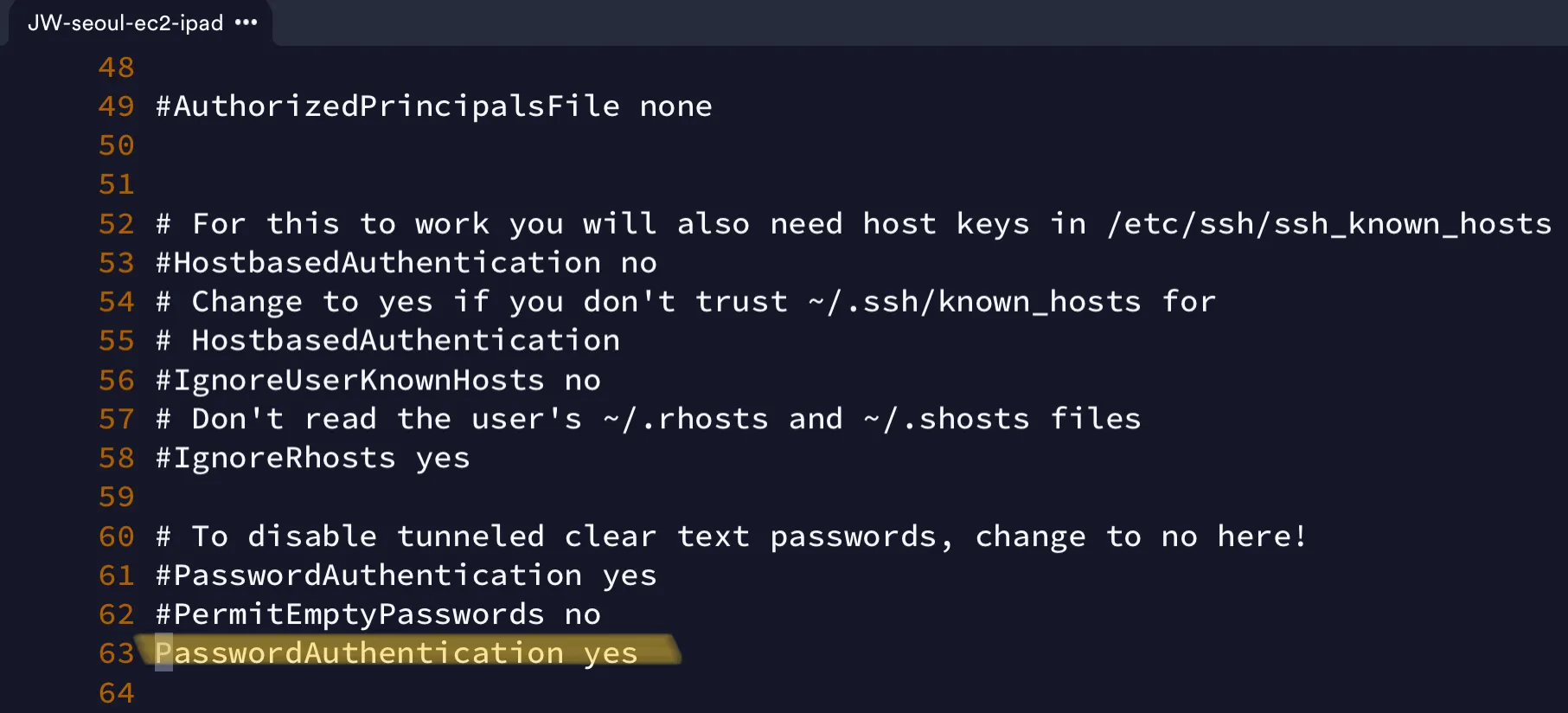Image resolution: width=1568 pixels, height=713 pixels.
Task: Click the ~/.ssh/known_hosts path in comment
Action: click(975, 302)
